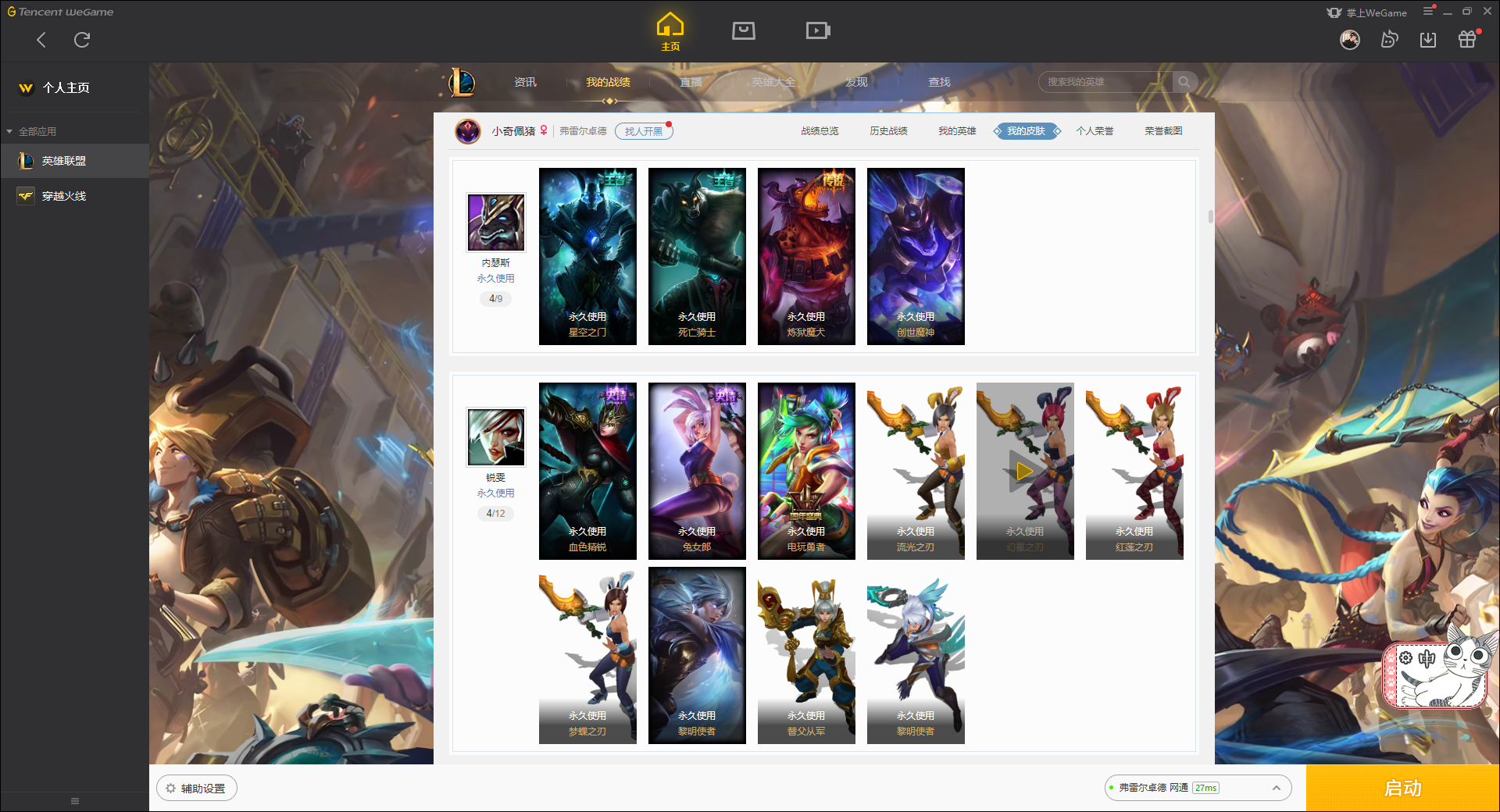Switch to 个人荣誉 sub-tab
This screenshot has height=812, width=1500.
pos(1095,131)
